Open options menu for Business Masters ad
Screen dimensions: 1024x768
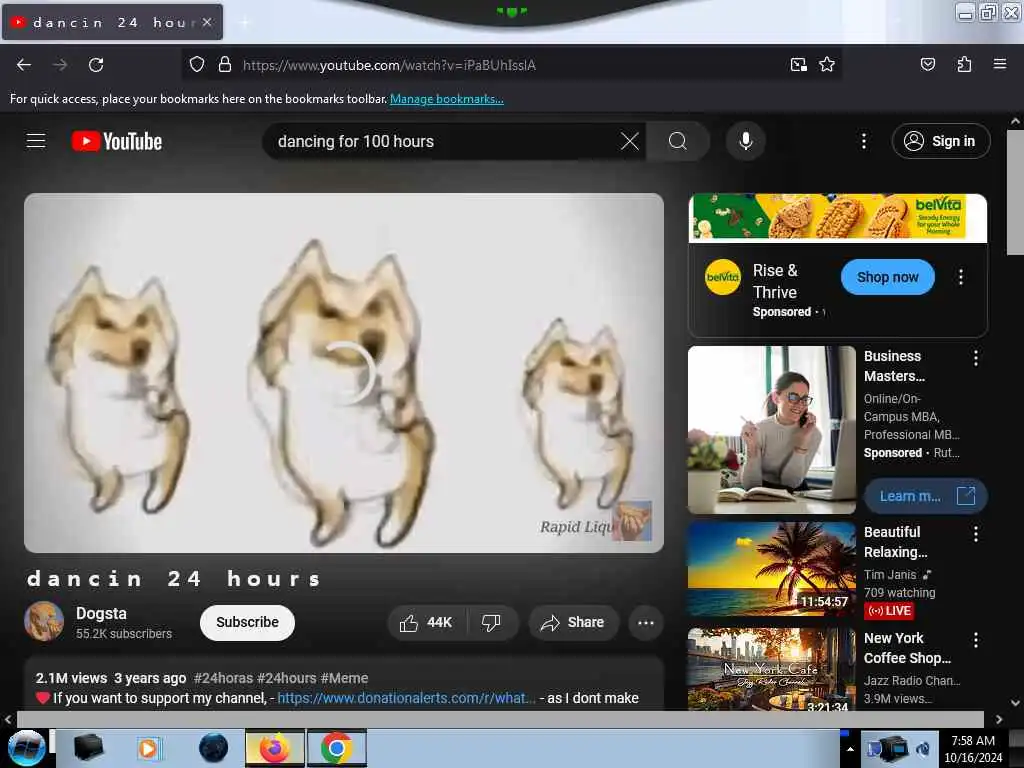975,358
